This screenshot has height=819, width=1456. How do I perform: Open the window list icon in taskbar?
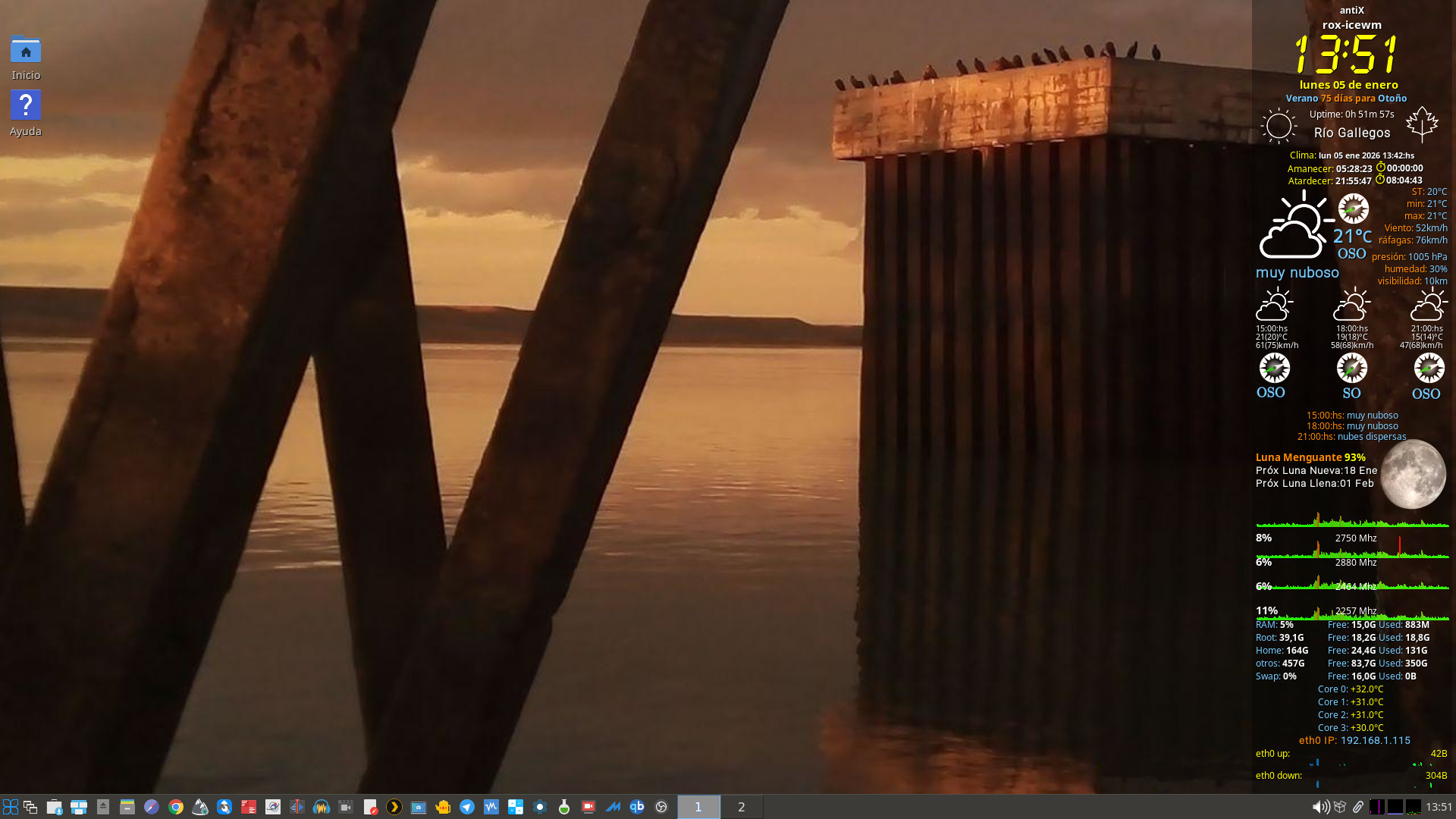30,807
